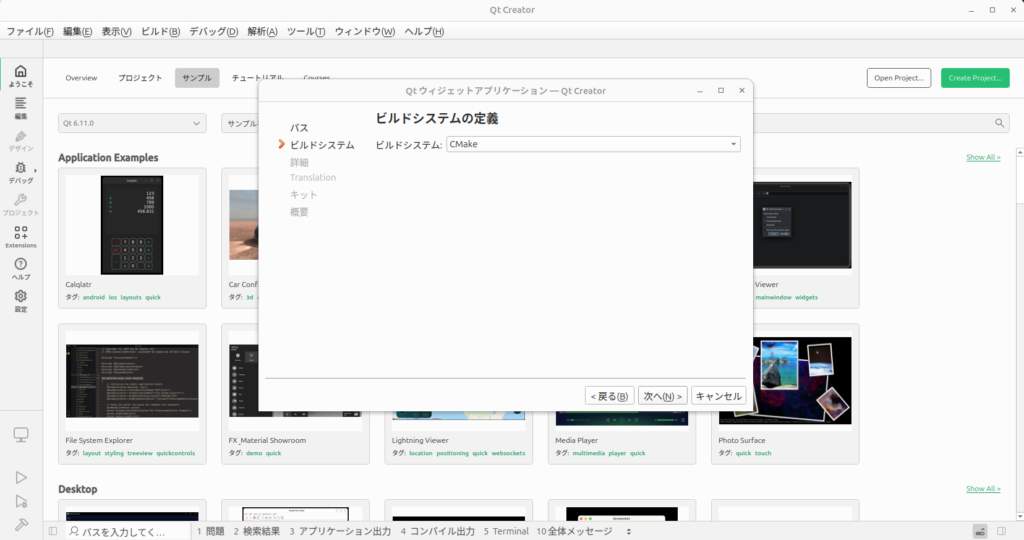1024x540 pixels.
Task: Open the Qt 6.11.0 version dropdown
Action: click(x=132, y=123)
